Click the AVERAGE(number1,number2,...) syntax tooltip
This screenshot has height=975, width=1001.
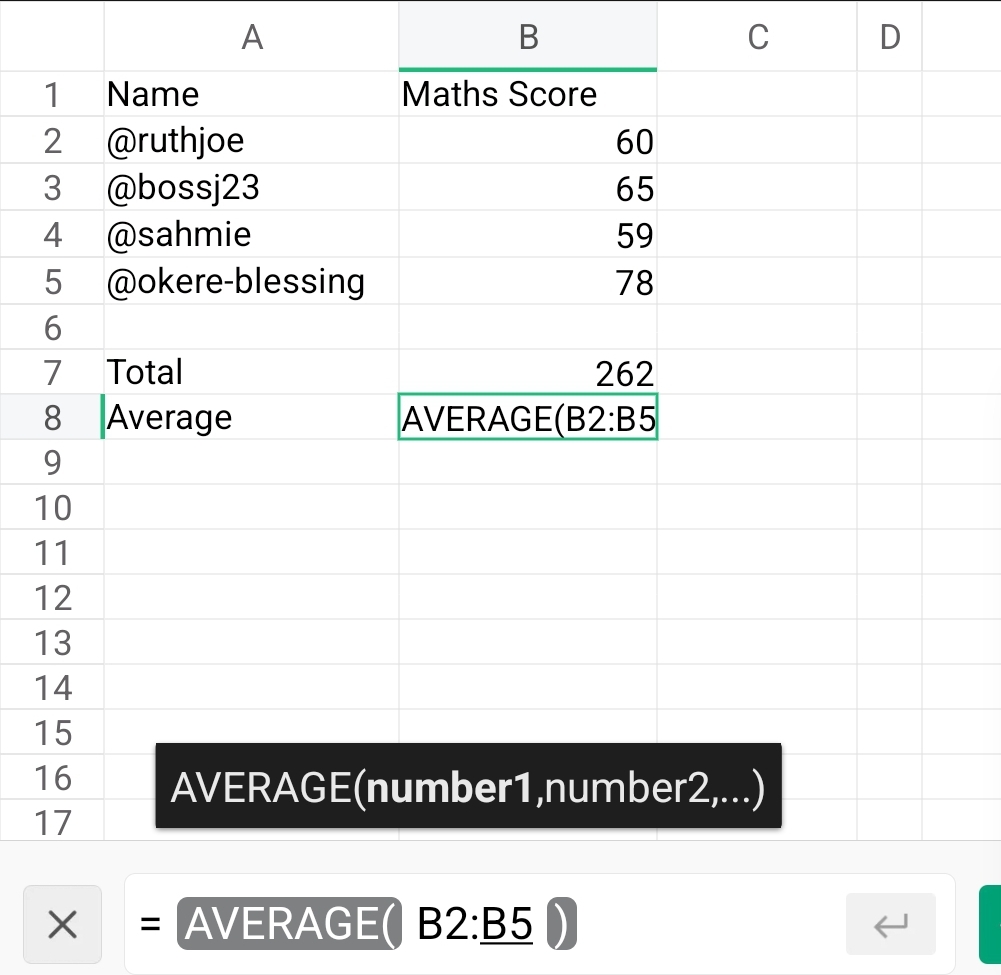click(x=468, y=786)
